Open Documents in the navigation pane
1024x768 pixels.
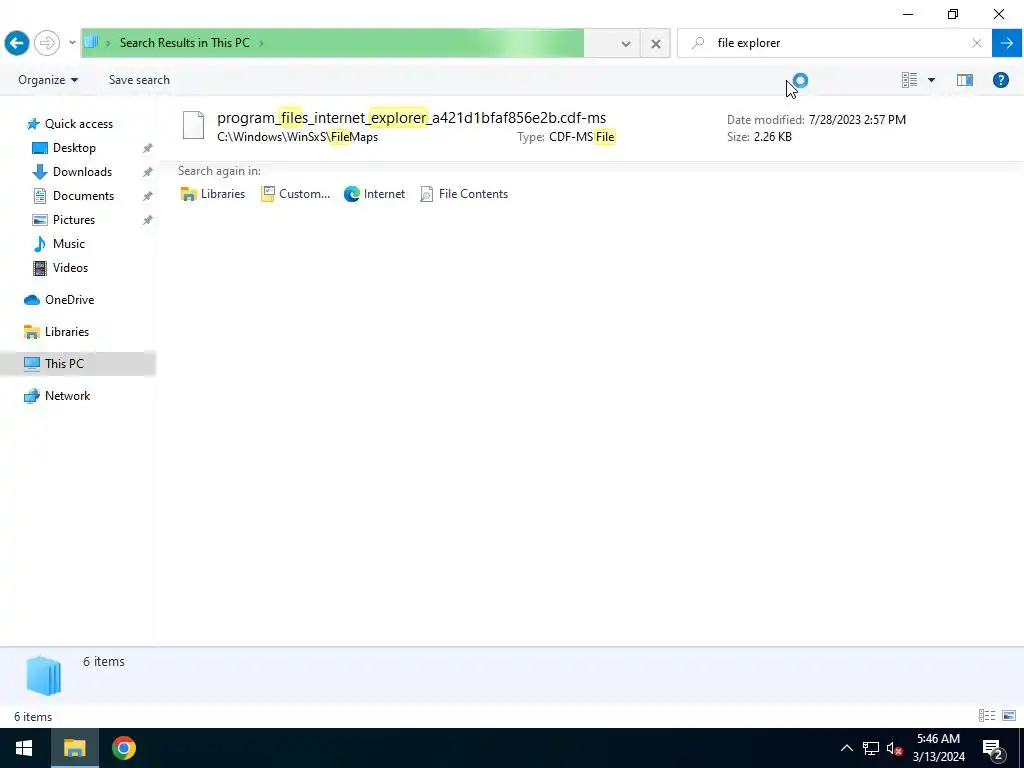point(83,196)
